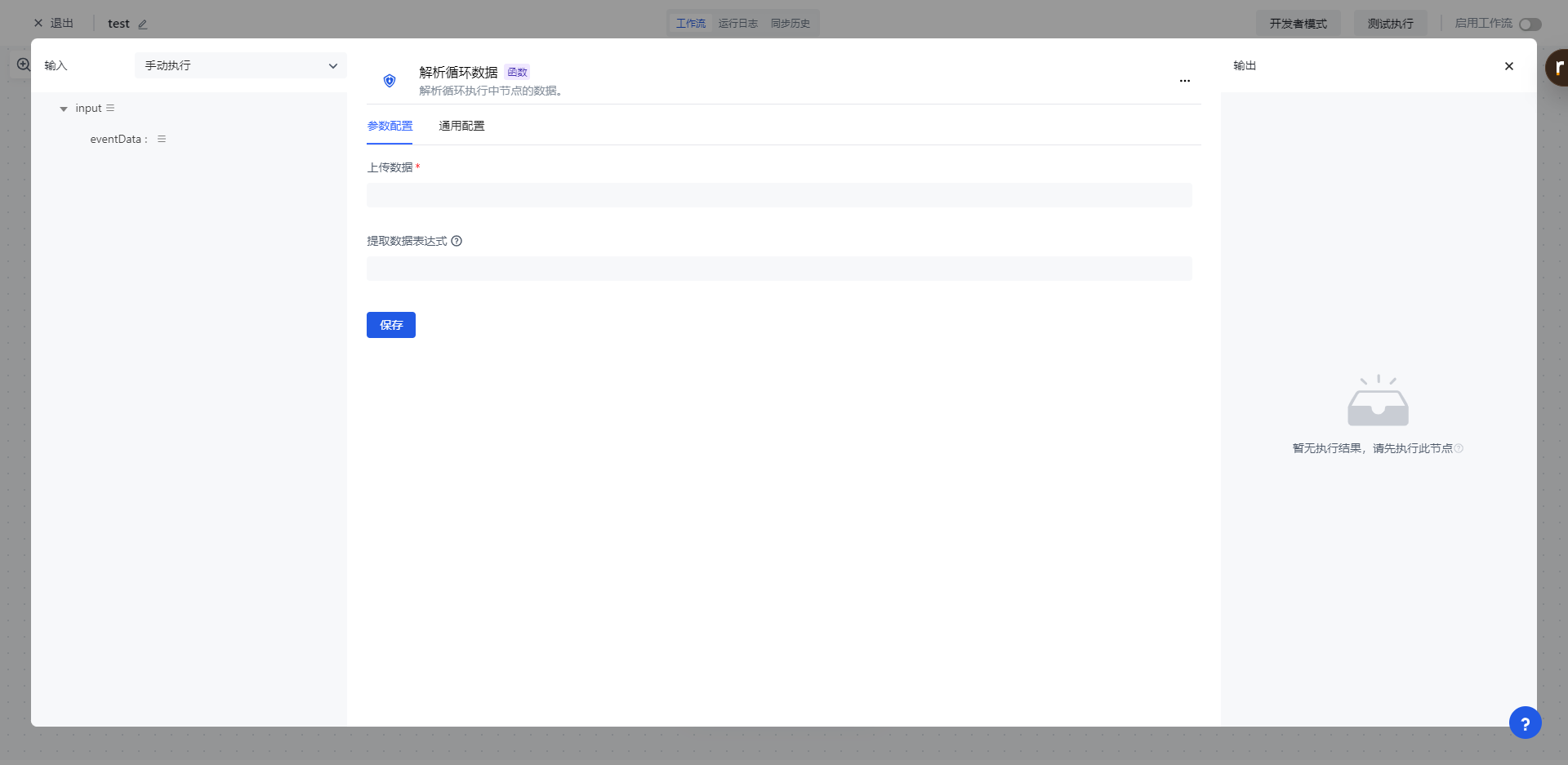The width and height of the screenshot is (1568, 765).
Task: Toggle the 启用工作流 switch
Action: tap(1530, 24)
